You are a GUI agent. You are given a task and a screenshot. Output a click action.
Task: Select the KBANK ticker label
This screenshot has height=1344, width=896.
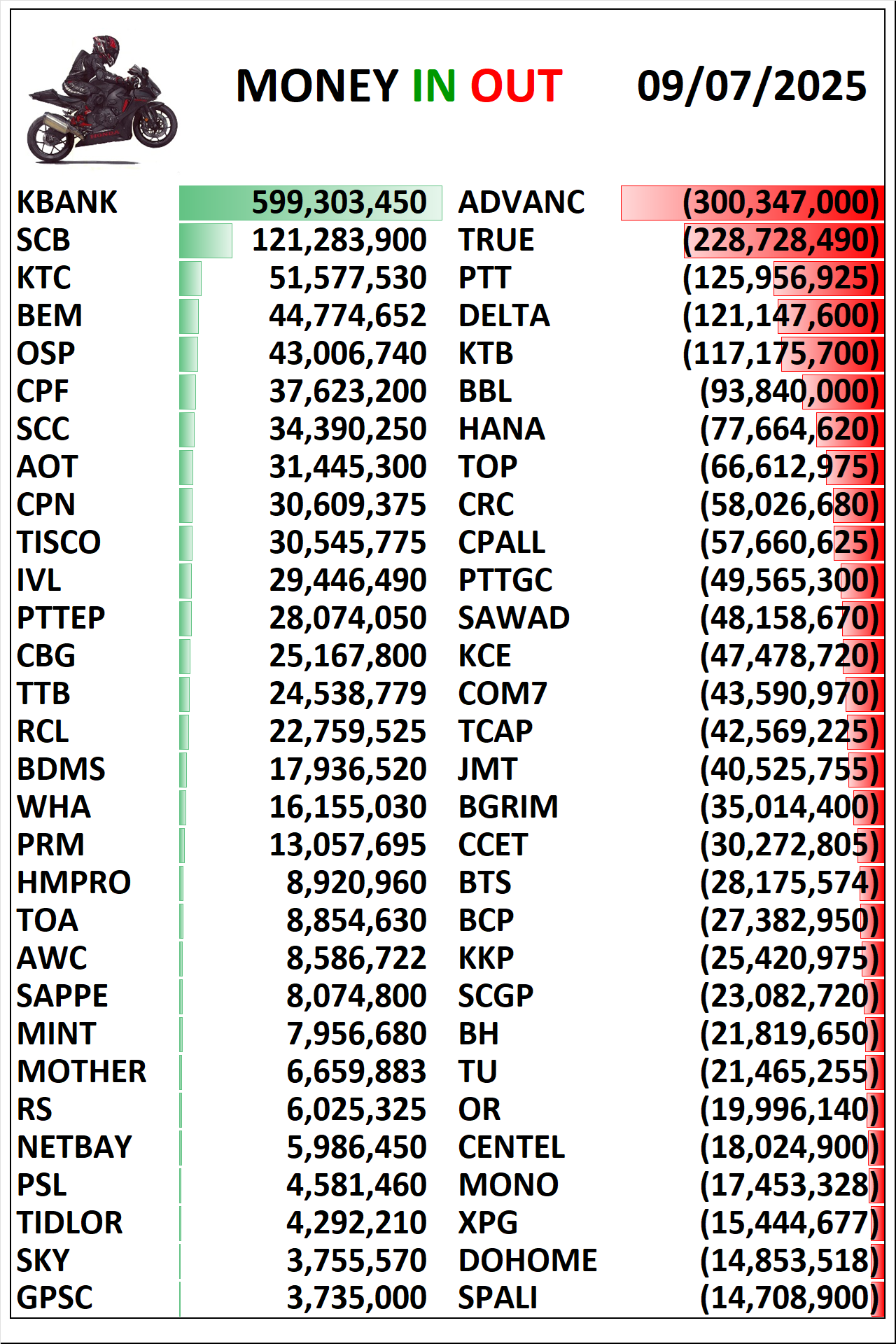(x=67, y=202)
